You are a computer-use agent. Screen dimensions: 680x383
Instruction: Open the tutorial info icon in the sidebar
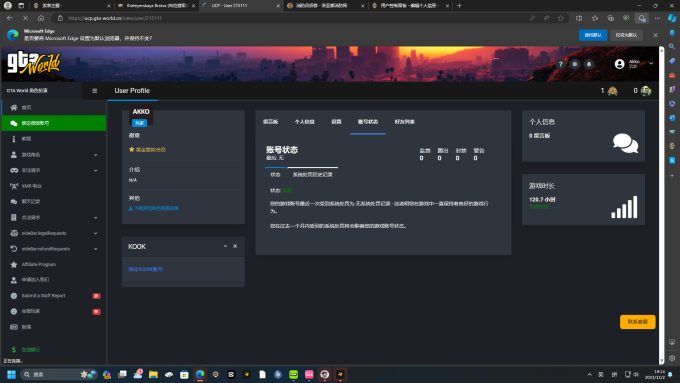click(x=14, y=139)
